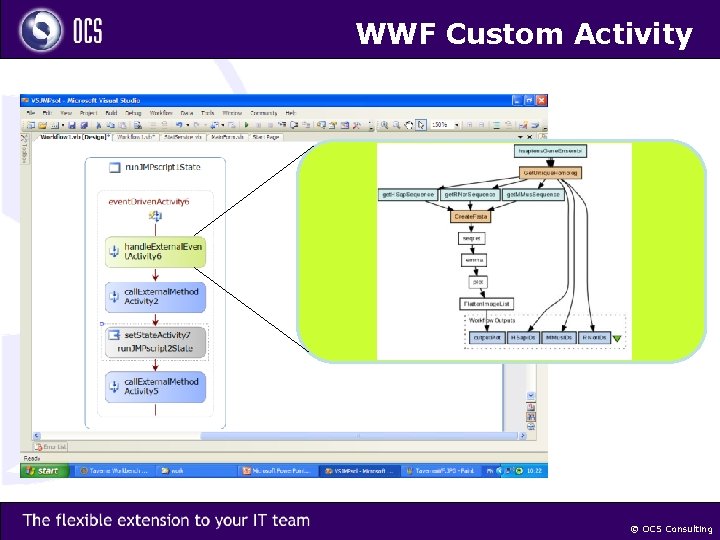The width and height of the screenshot is (720, 540).
Task: Click the vertical scrollbar down arrow
Action: point(531,396)
